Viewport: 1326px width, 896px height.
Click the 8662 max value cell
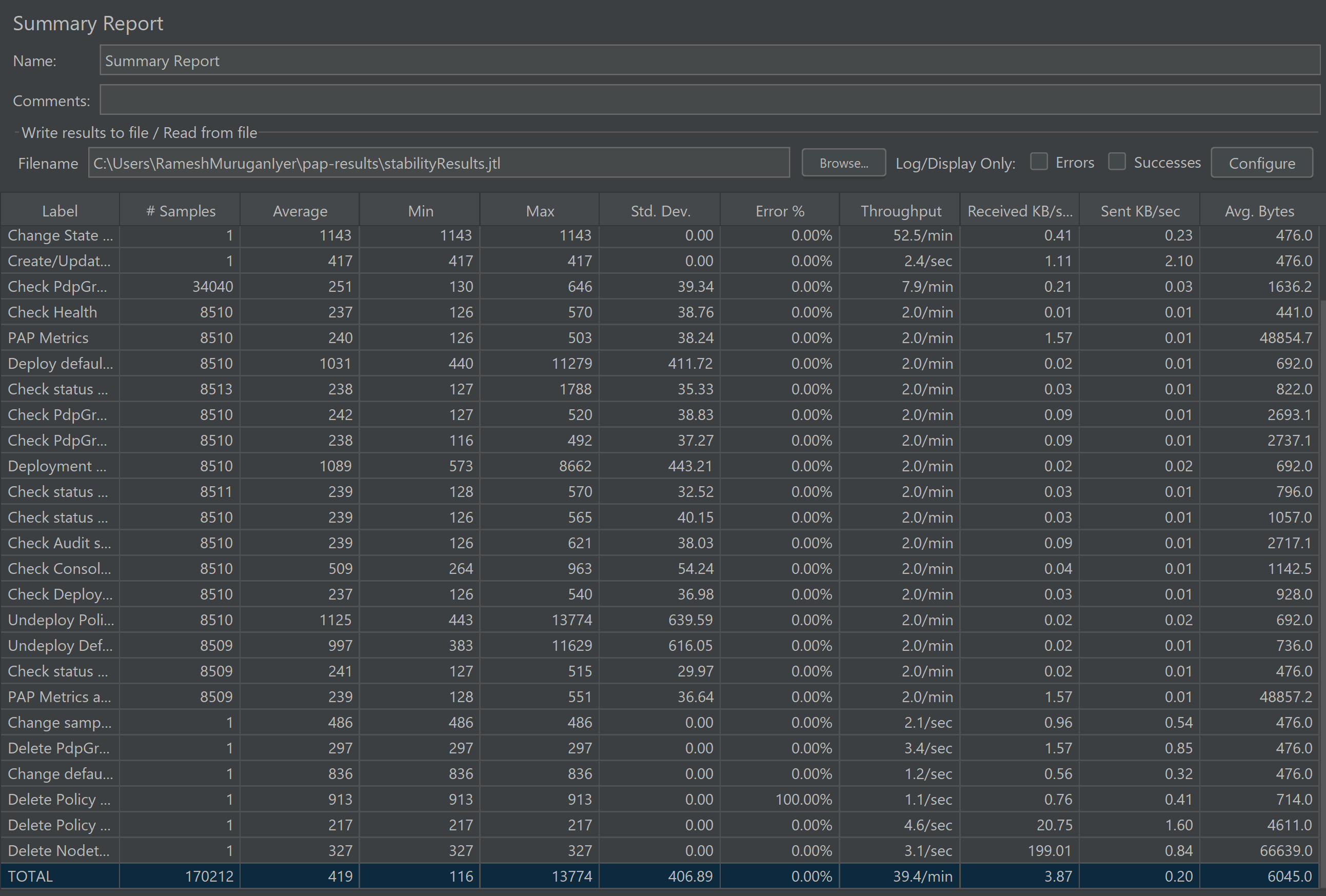[x=540, y=467]
